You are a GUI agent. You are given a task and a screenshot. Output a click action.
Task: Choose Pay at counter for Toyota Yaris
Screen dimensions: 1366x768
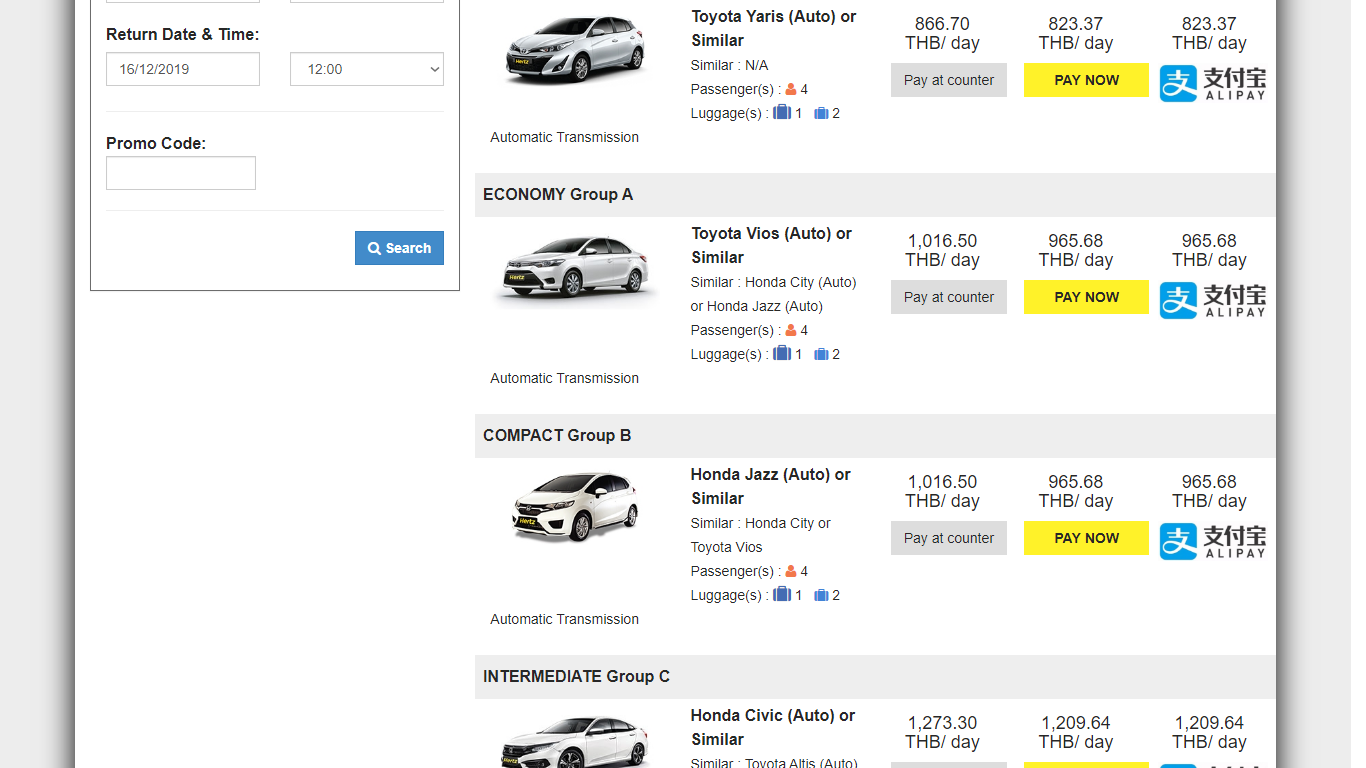(949, 80)
